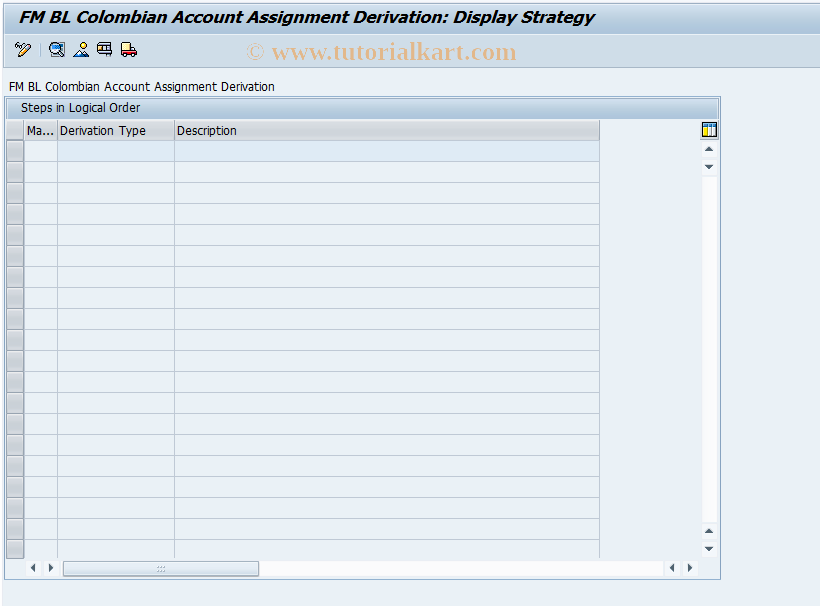
Task: Select the first row's selector box
Action: (x=15, y=151)
